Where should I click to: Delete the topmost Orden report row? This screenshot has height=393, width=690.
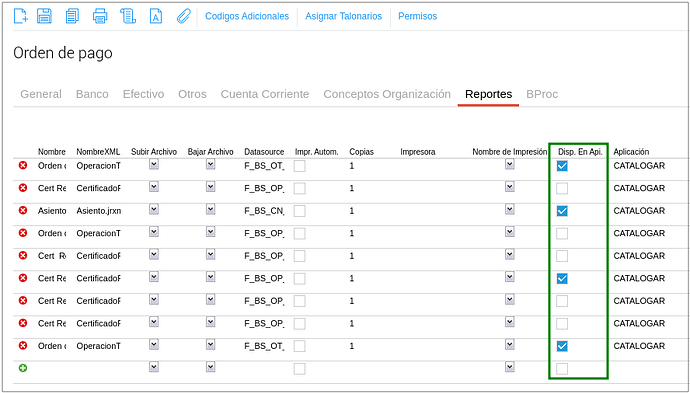click(23, 165)
